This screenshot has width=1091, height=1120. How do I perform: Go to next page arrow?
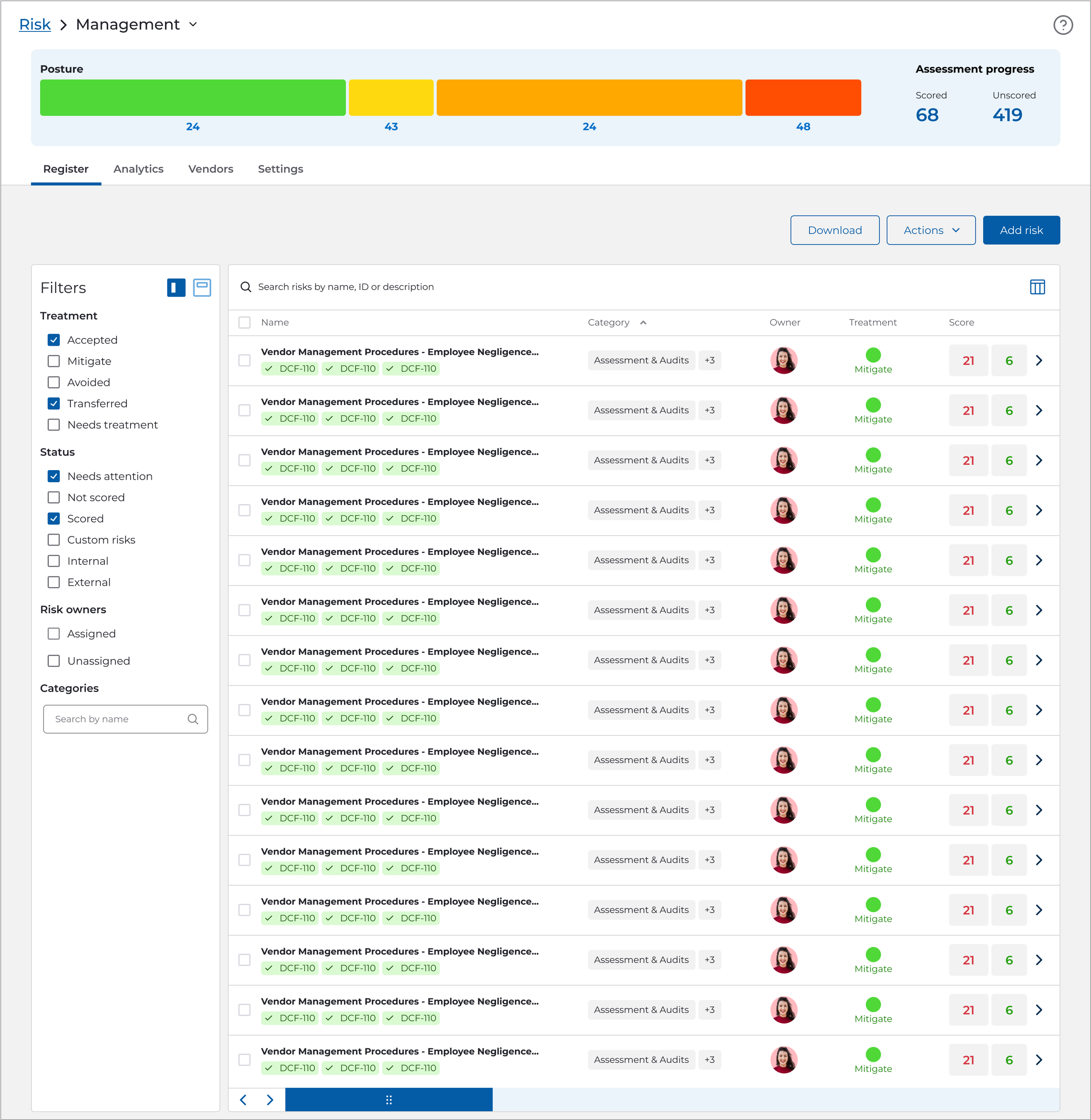pyautogui.click(x=270, y=1099)
